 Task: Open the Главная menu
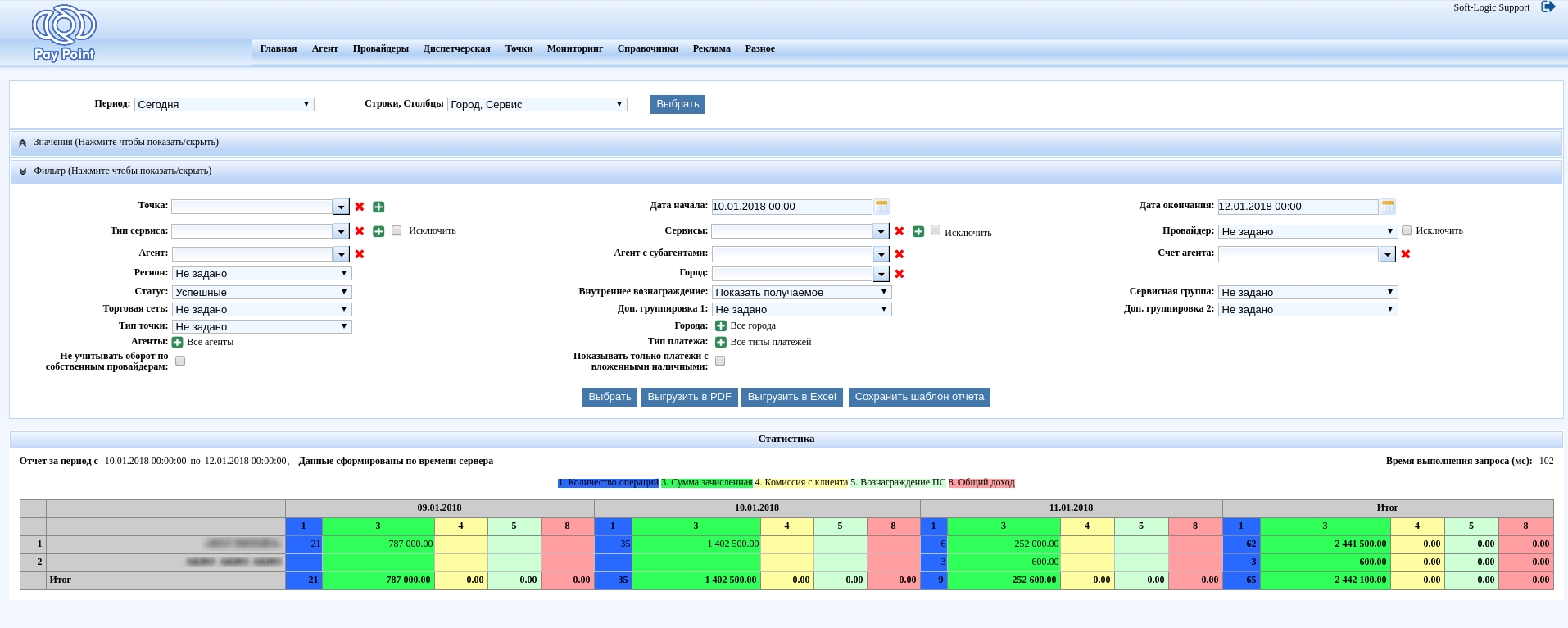point(279,48)
